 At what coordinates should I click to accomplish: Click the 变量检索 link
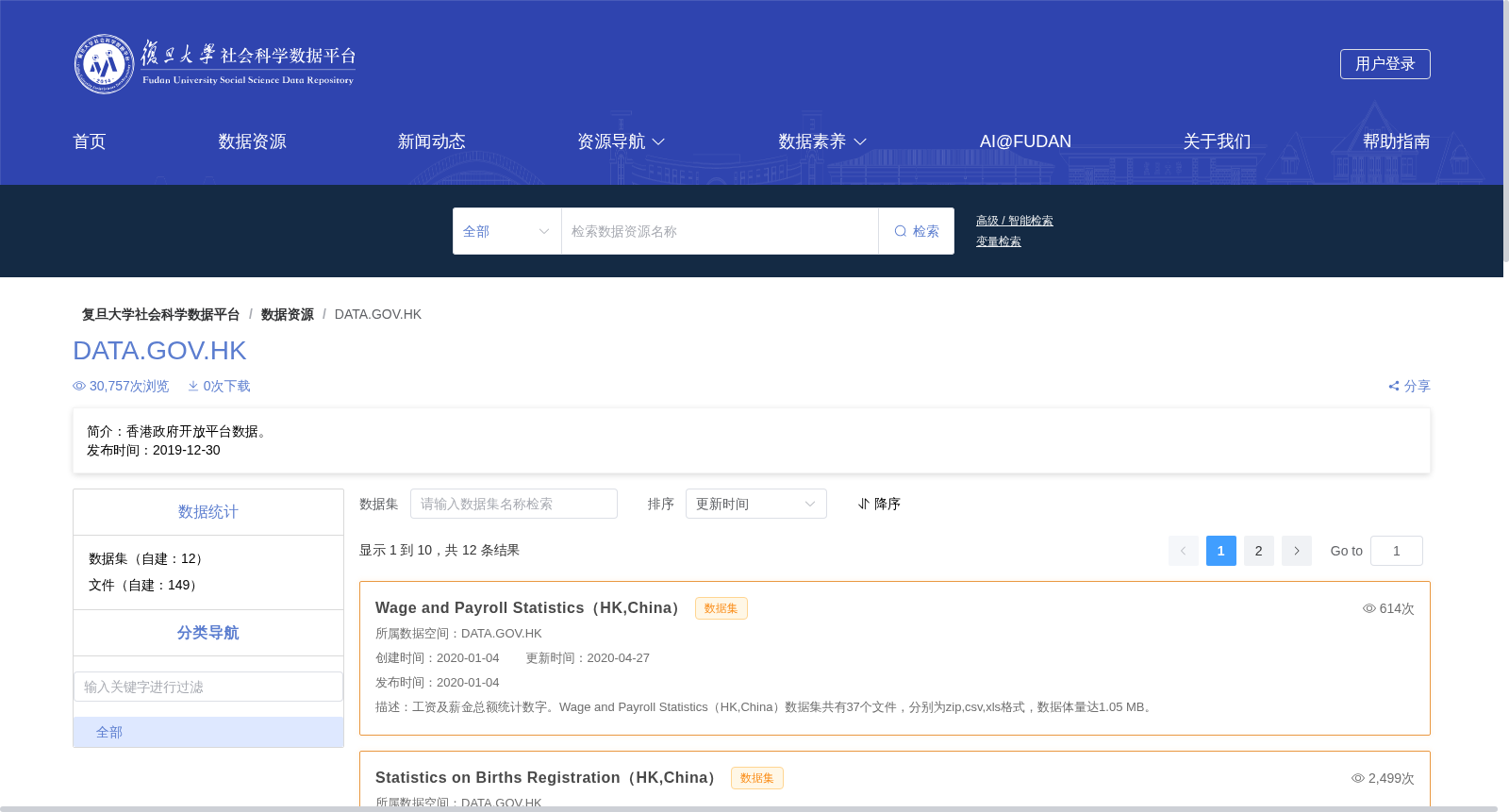pyautogui.click(x=999, y=241)
